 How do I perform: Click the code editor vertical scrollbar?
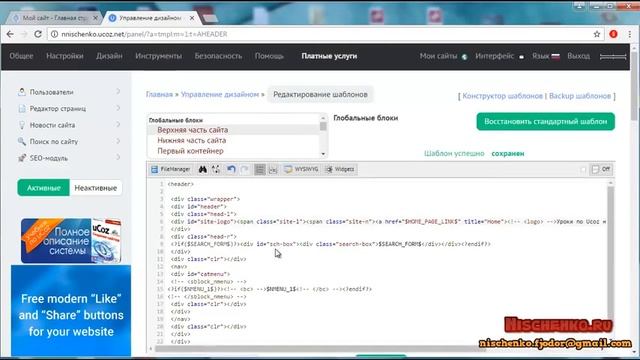click(x=610, y=261)
